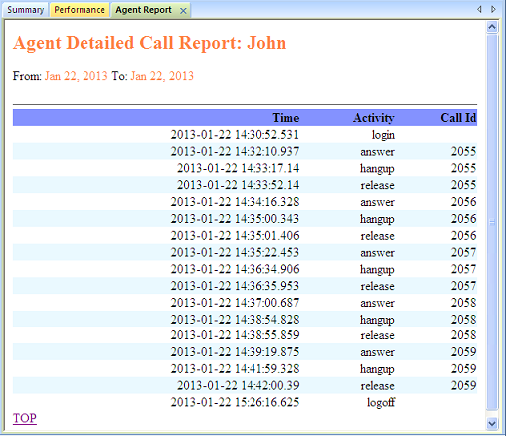This screenshot has width=506, height=436.
Task: Click scrollbar down arrow button
Action: 492,423
